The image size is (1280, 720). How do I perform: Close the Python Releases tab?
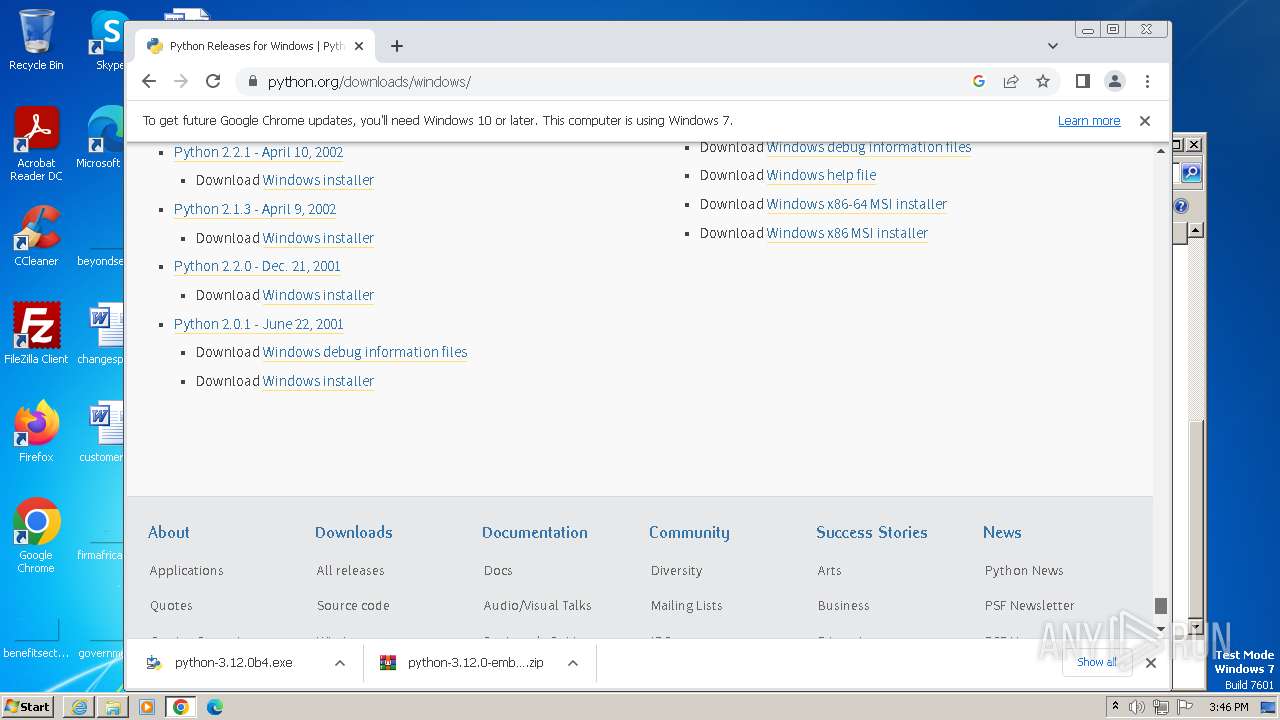[x=359, y=46]
